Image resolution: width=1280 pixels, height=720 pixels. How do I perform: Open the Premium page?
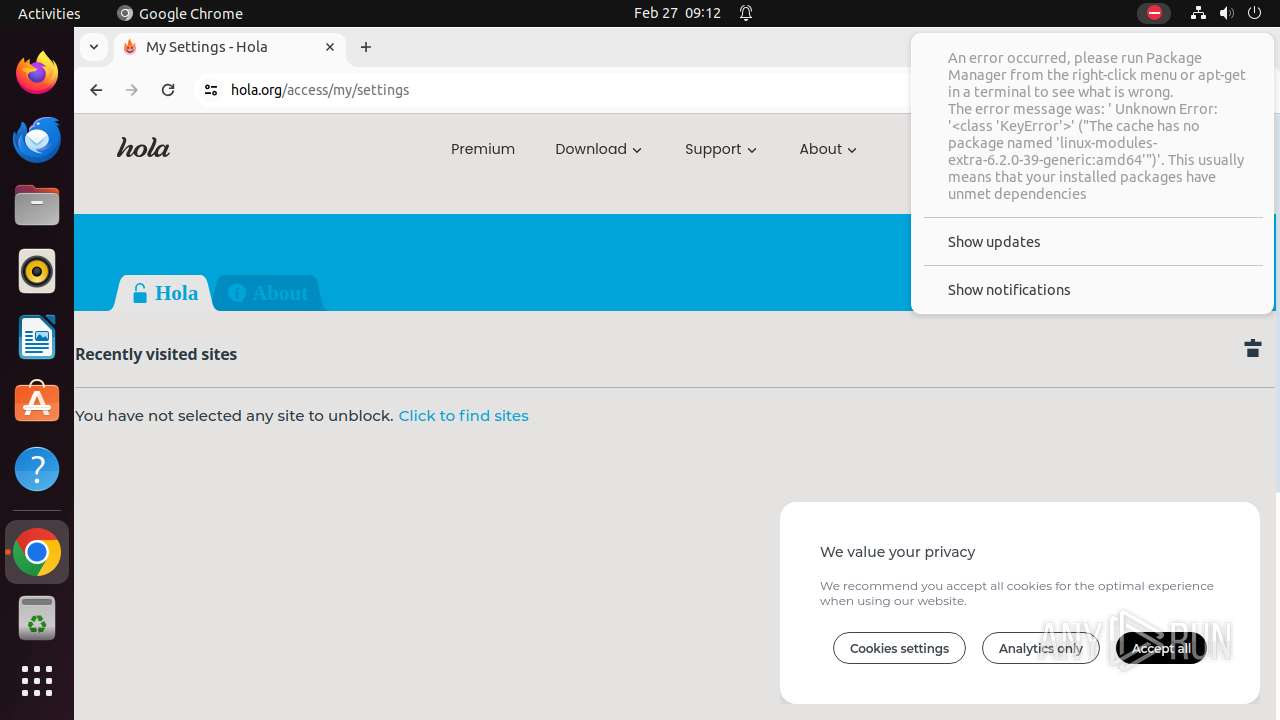tap(483, 149)
